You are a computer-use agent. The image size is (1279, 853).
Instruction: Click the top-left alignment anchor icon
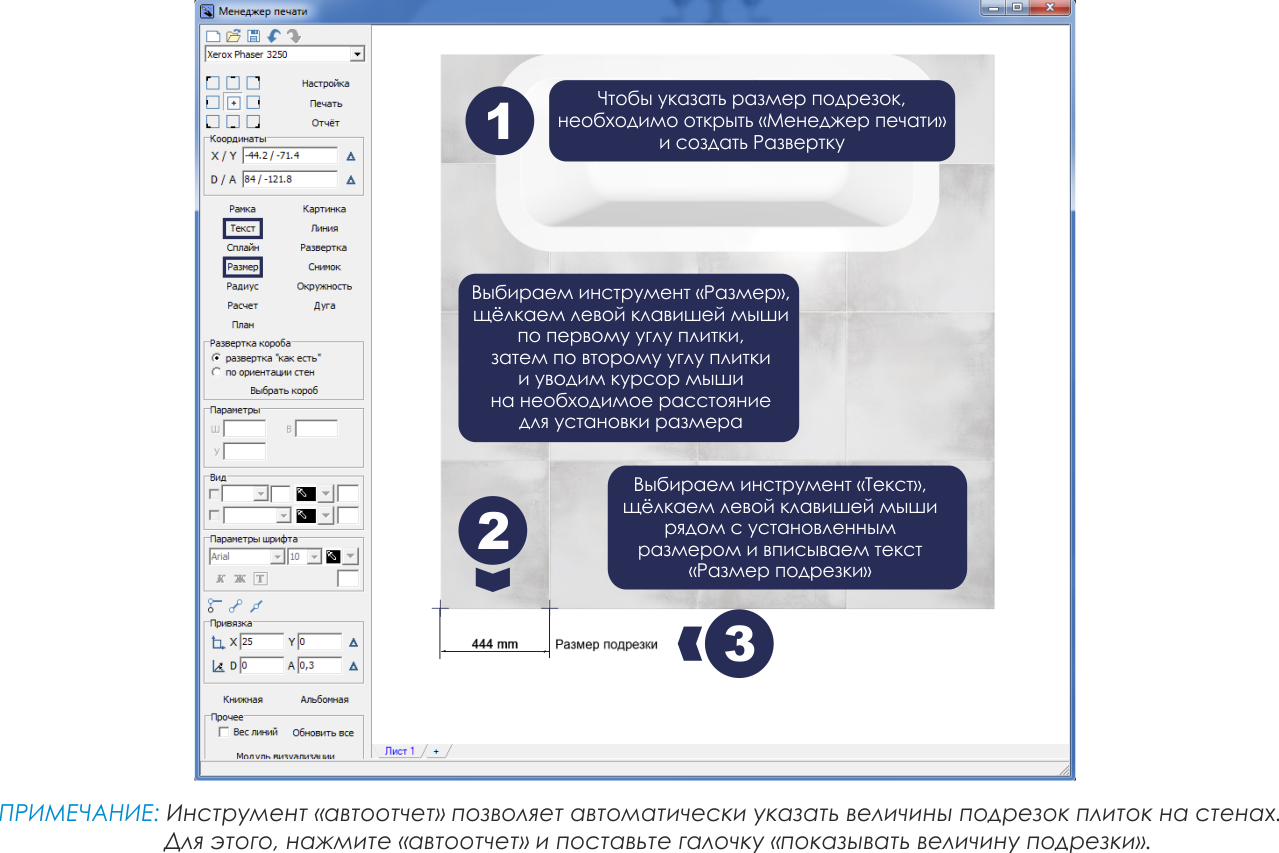212,83
